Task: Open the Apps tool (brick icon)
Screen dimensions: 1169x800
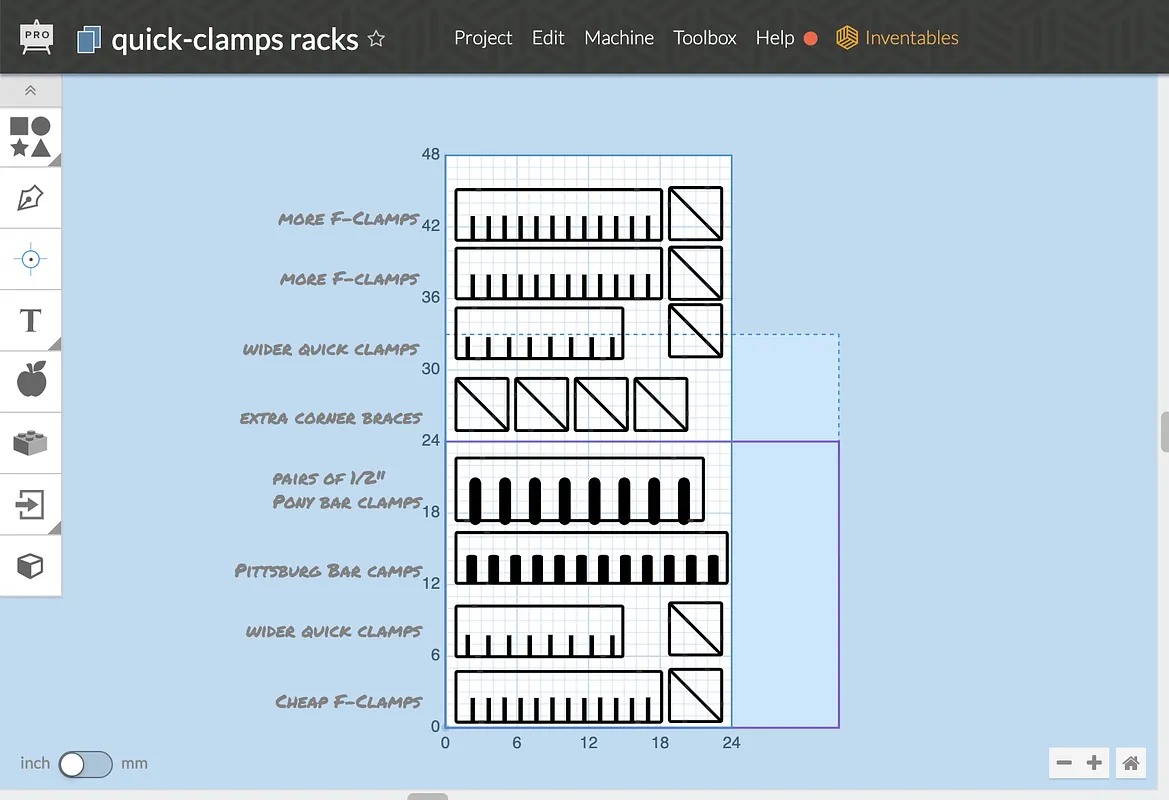Action: [x=31, y=443]
